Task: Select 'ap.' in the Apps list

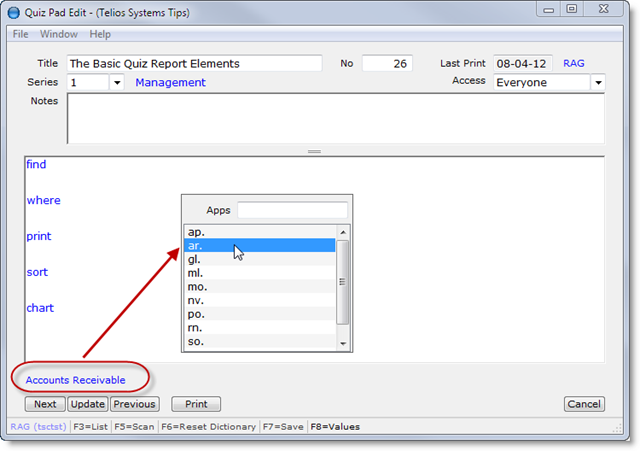Action: [x=259, y=231]
